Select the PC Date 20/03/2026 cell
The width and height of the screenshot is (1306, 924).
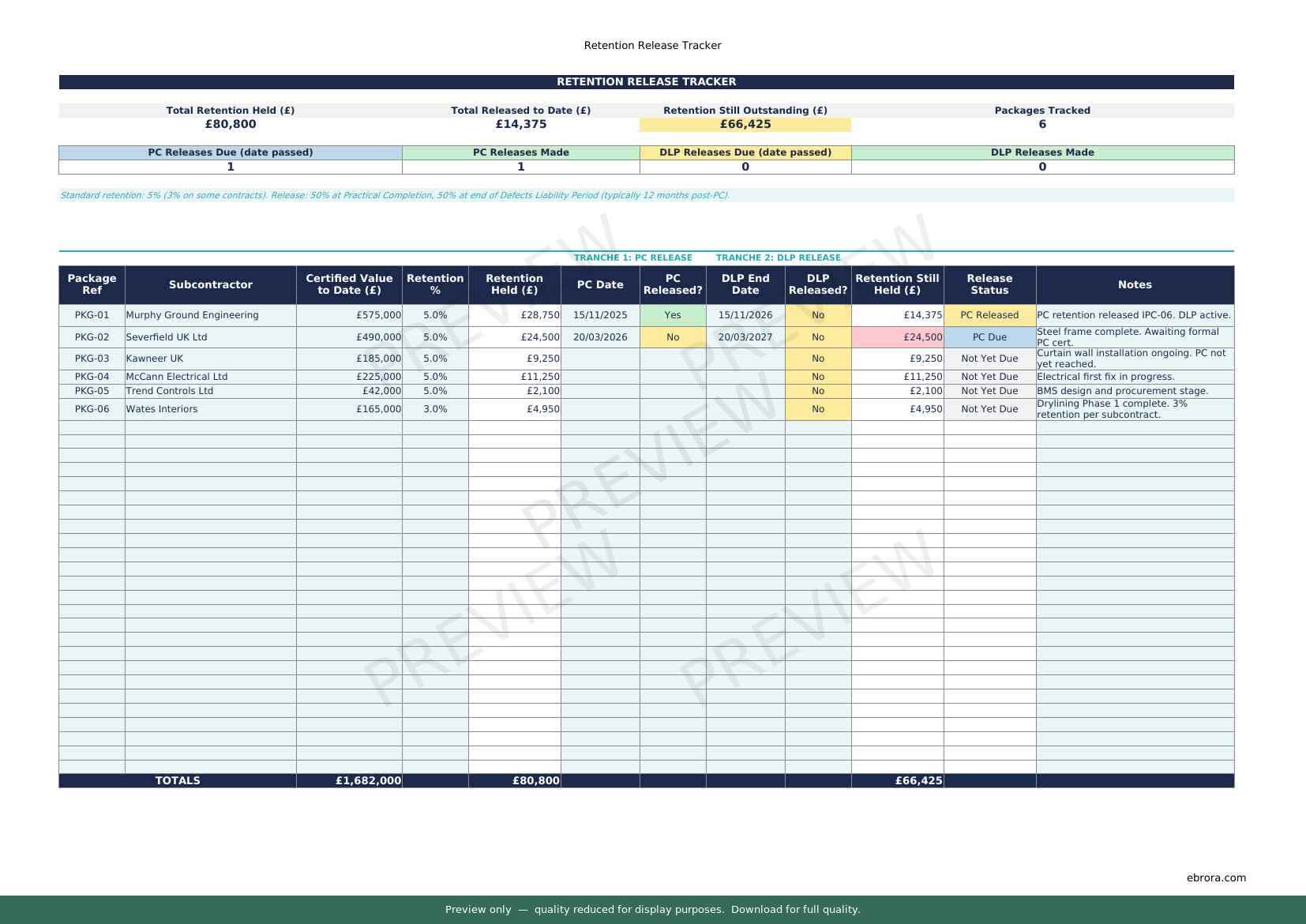(x=599, y=337)
